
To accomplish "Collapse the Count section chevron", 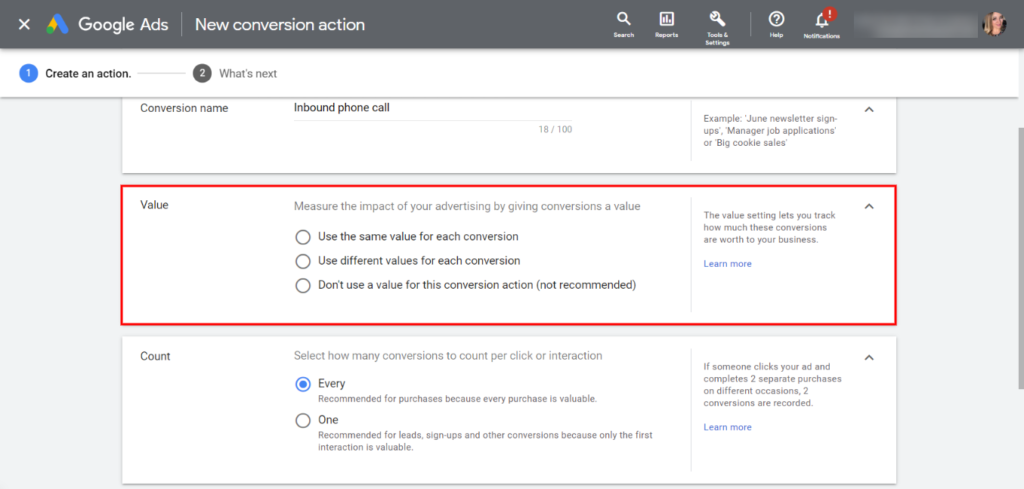I will 868,358.
